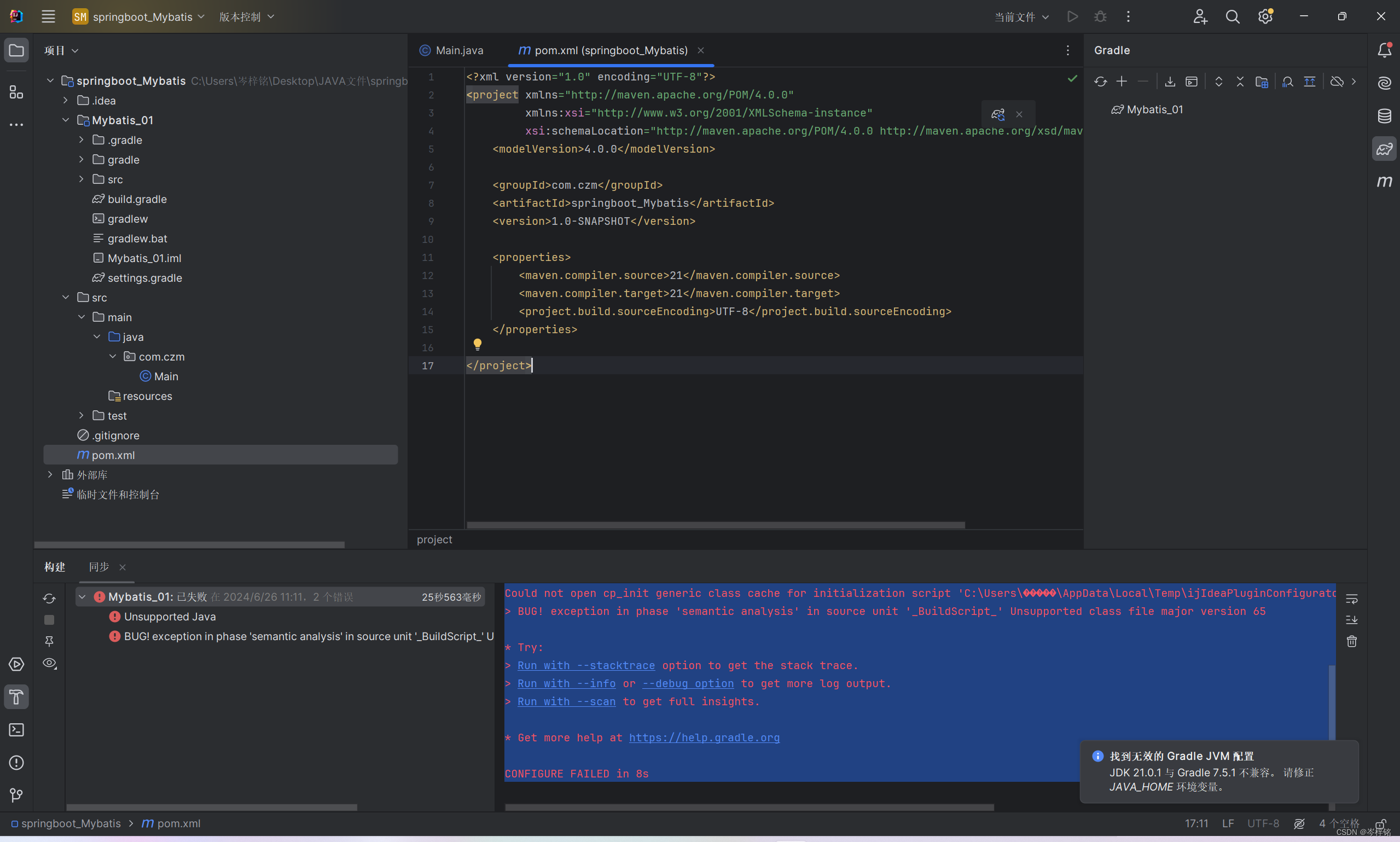Open the notifications bell icon

coord(1384,50)
